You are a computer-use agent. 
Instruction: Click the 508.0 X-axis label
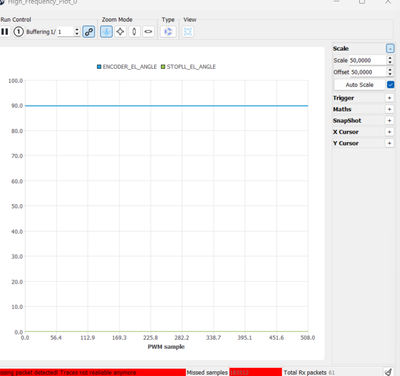pyautogui.click(x=308, y=338)
